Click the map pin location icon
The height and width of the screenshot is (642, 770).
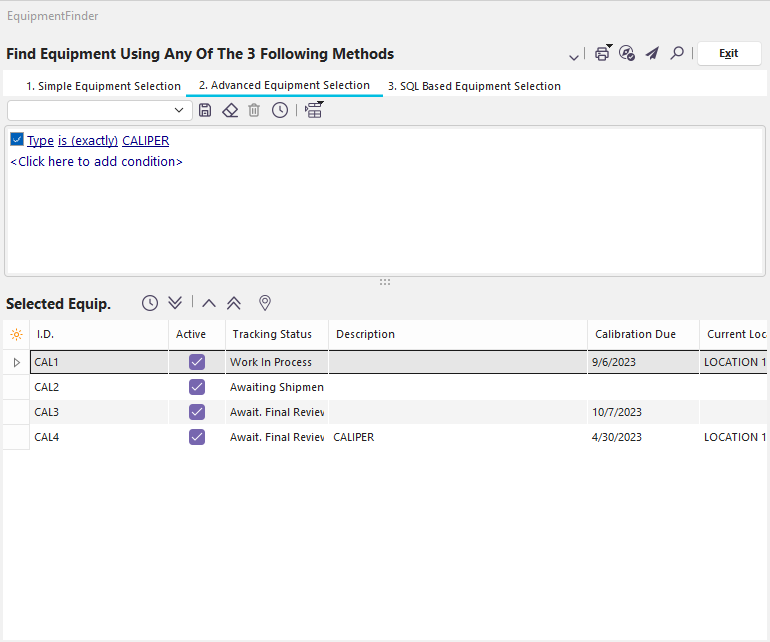pyautogui.click(x=265, y=303)
